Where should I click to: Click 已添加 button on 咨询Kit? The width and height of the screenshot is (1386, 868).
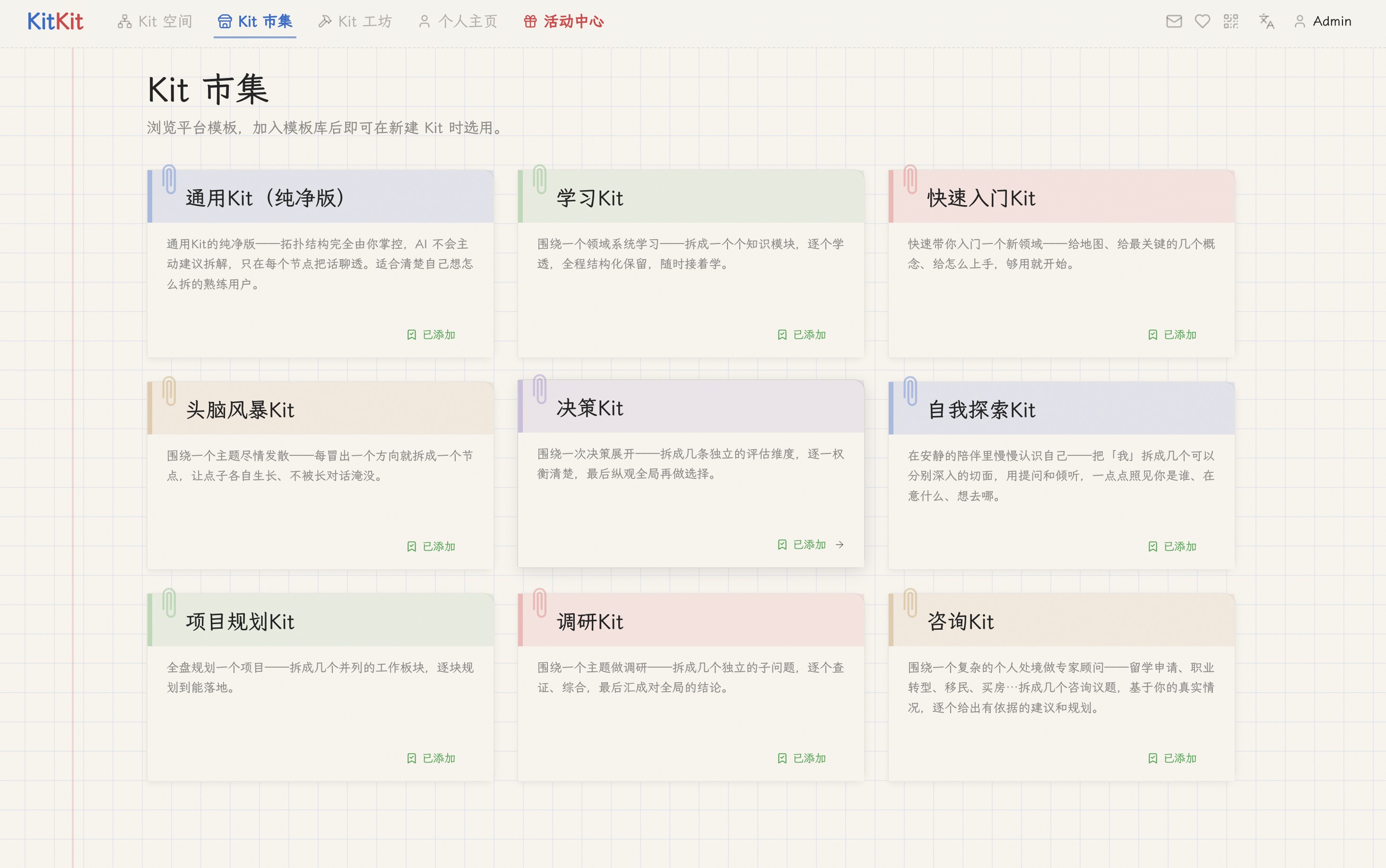pyautogui.click(x=1172, y=758)
